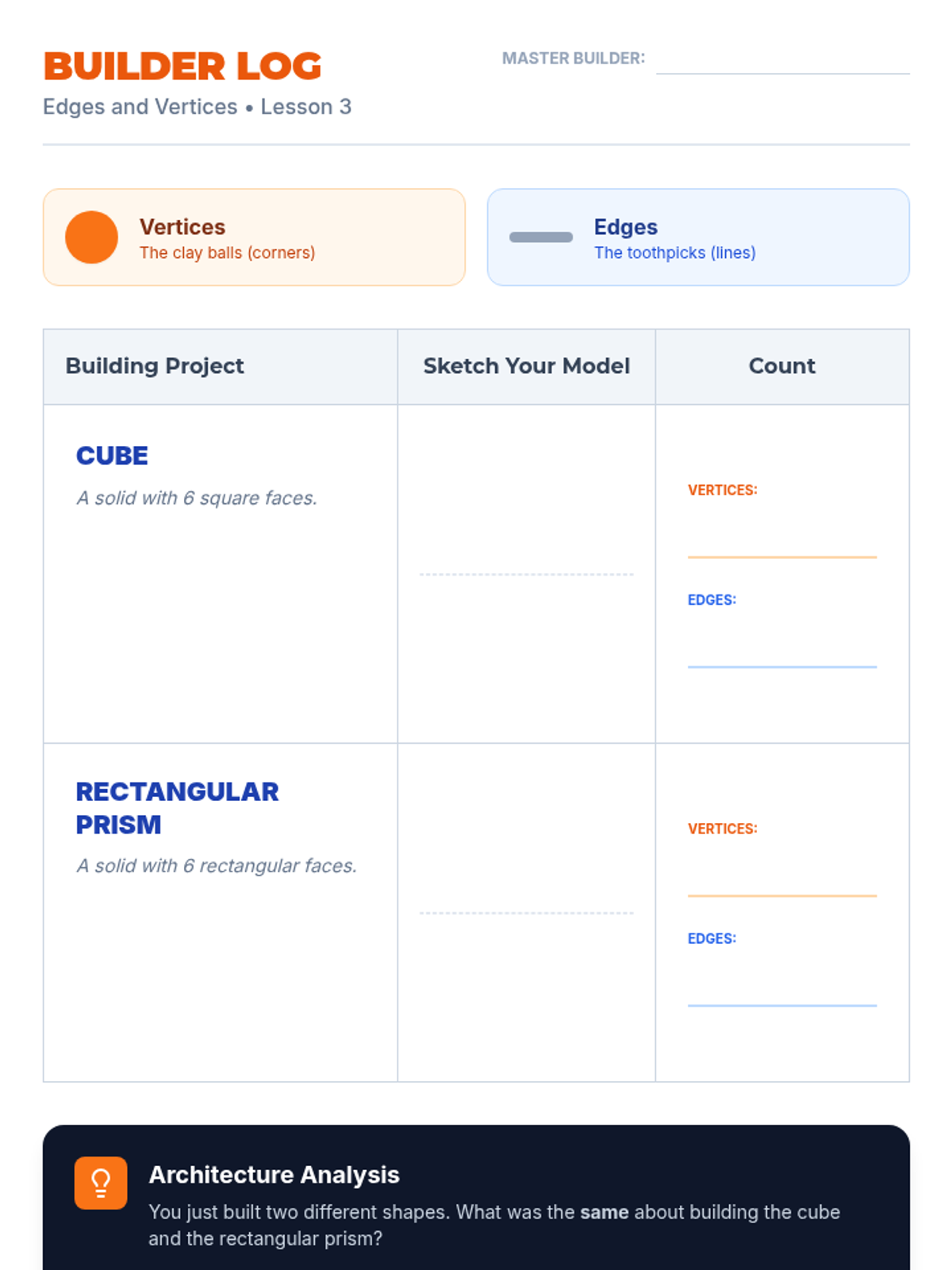The height and width of the screenshot is (1270, 952).
Task: Click the orange clay ball vertices icon
Action: coord(91,237)
